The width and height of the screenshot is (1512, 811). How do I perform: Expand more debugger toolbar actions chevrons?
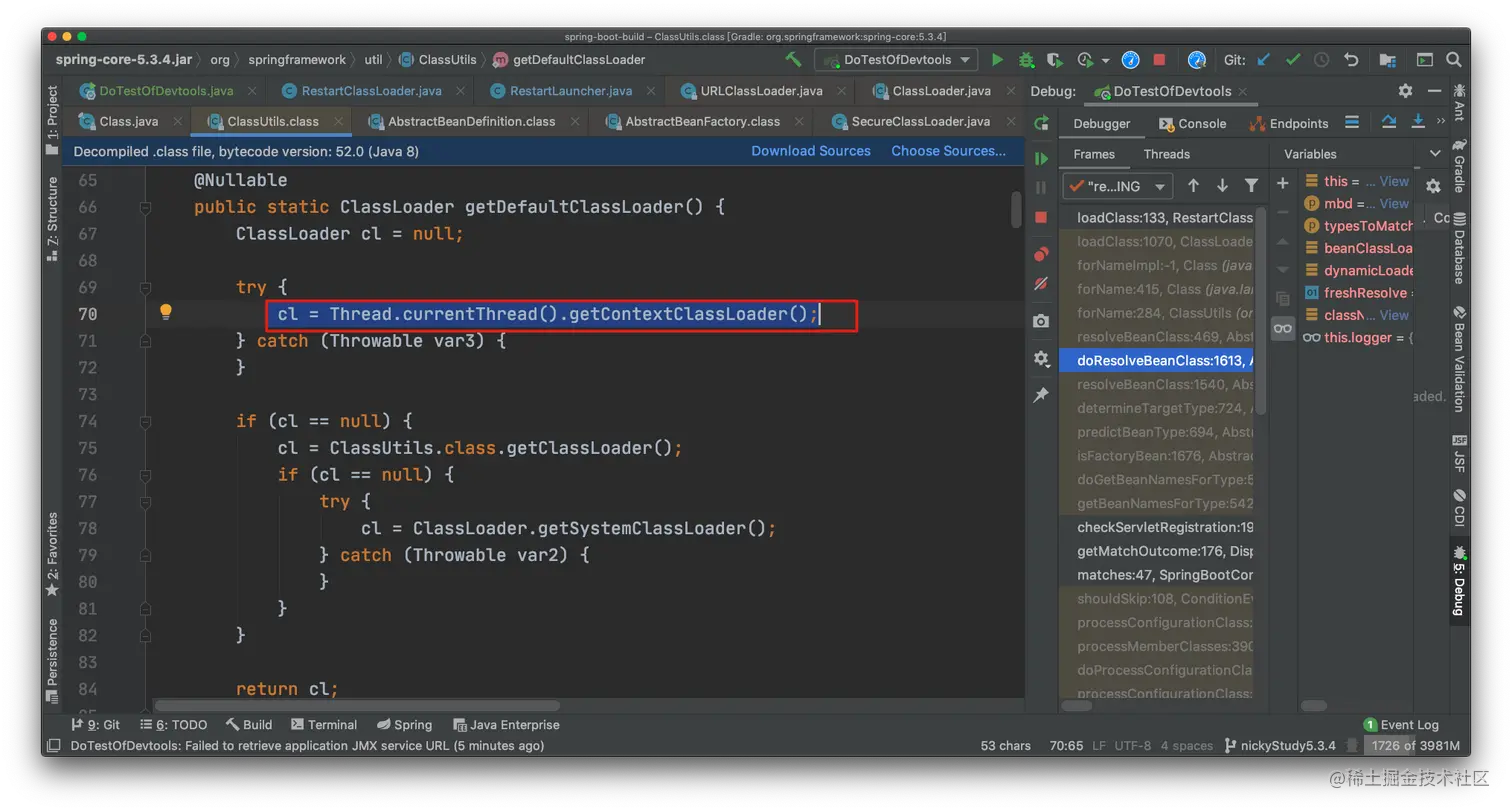point(1442,123)
